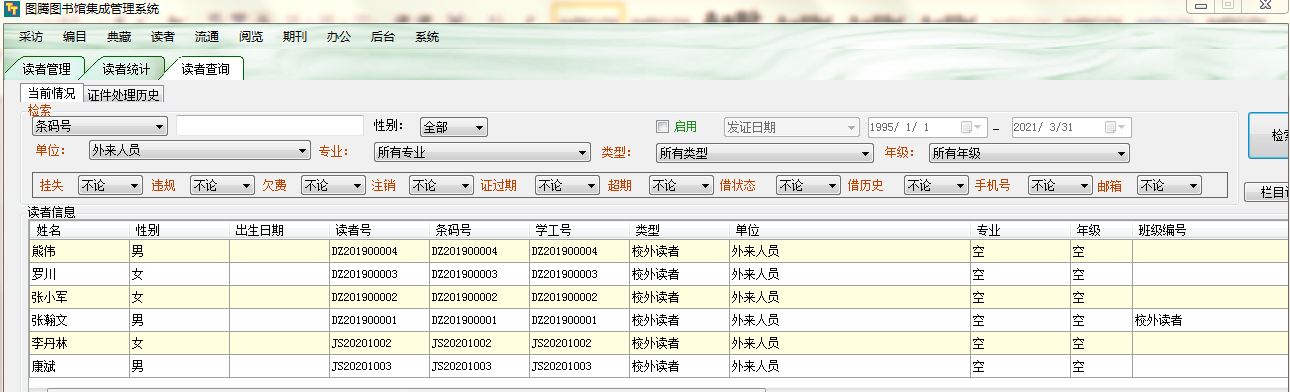
Task: Click the 学工号 column header
Action: (580, 230)
